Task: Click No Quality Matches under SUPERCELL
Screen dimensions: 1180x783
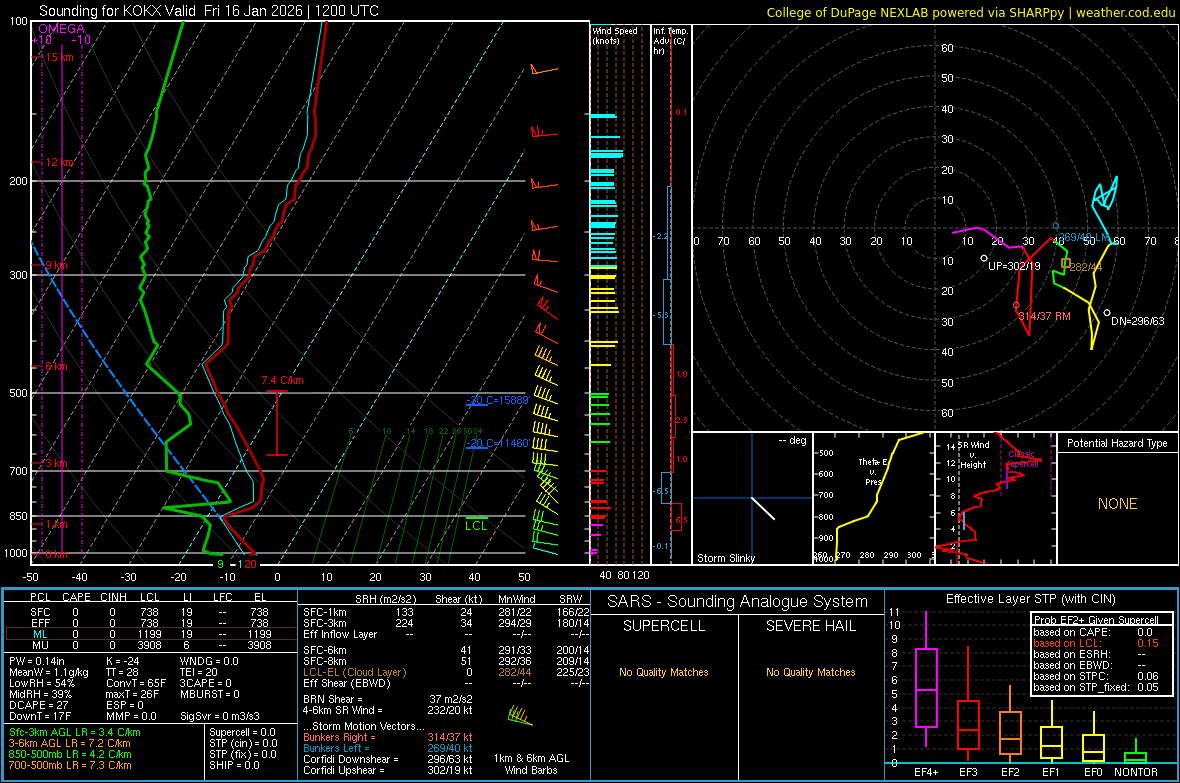Action: click(664, 672)
